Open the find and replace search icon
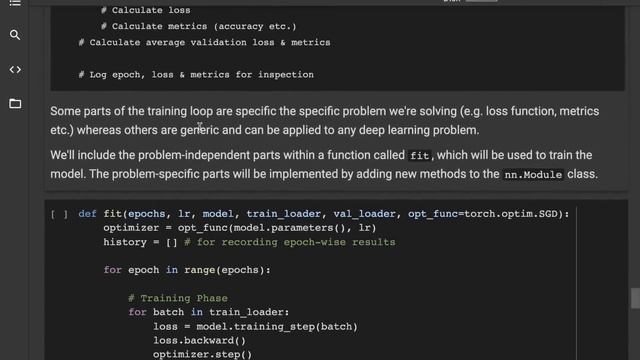 coord(15,35)
